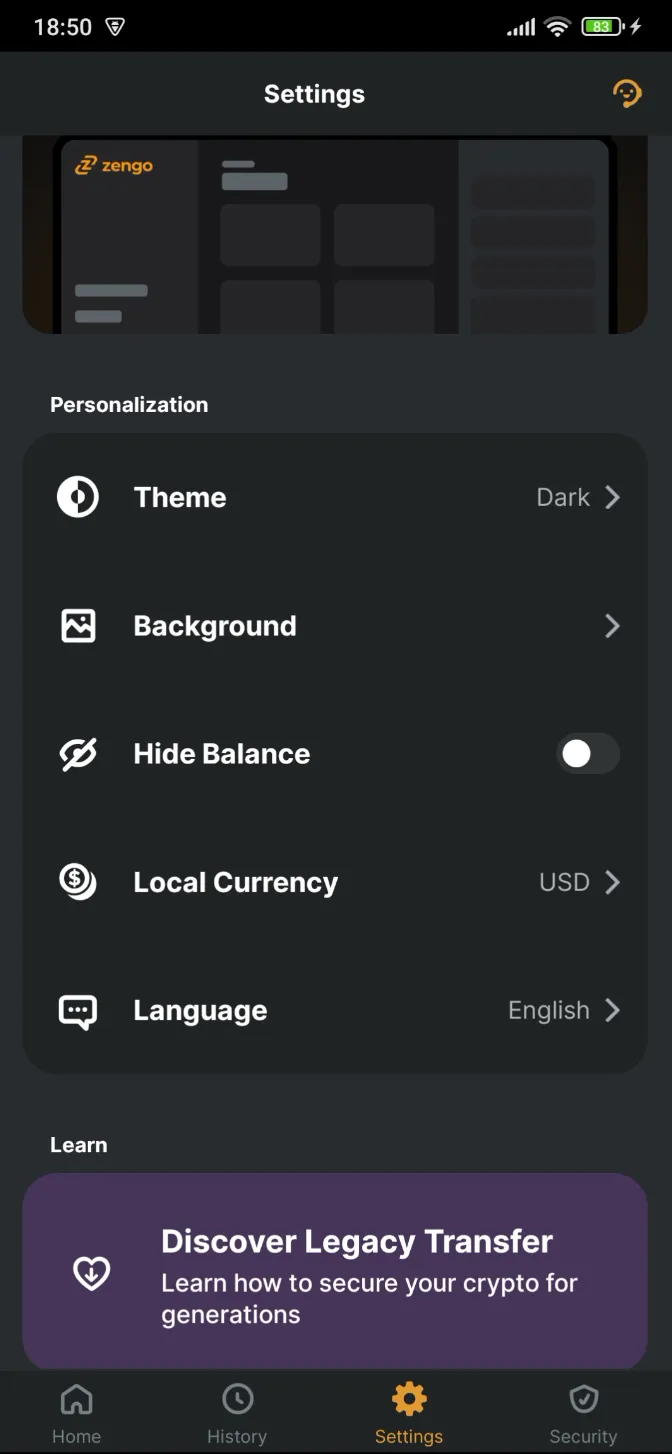This screenshot has width=672, height=1454.
Task: Open customer support chat icon
Action: [627, 93]
